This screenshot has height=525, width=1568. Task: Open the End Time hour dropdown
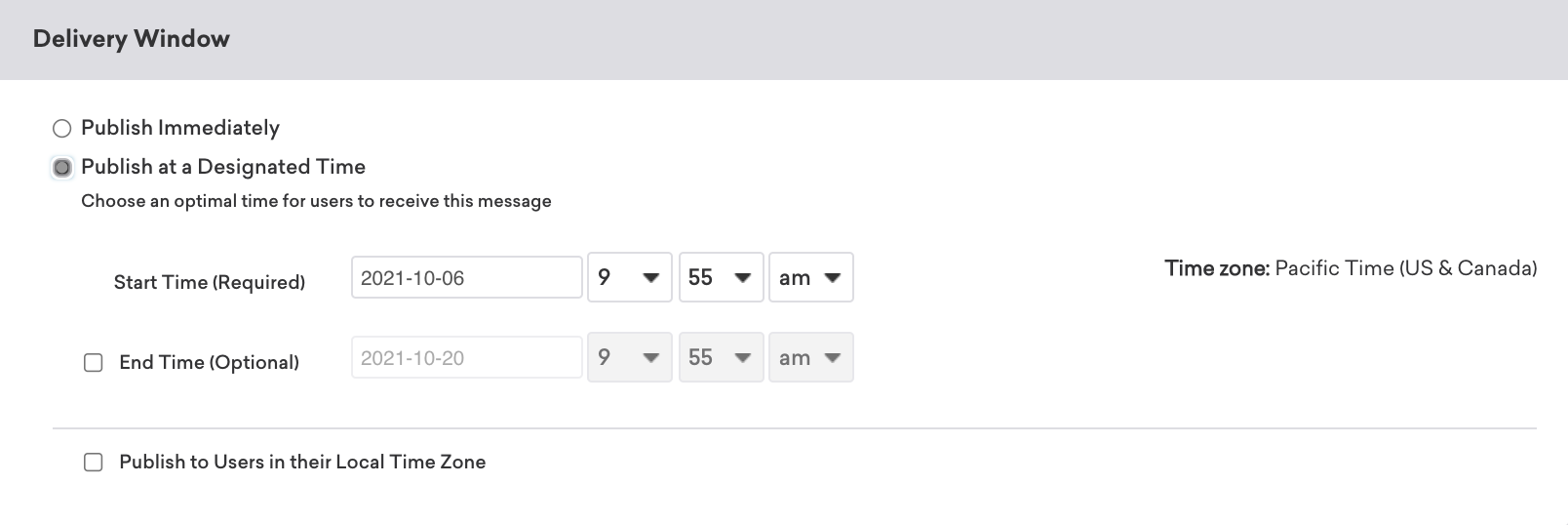pyautogui.click(x=629, y=358)
